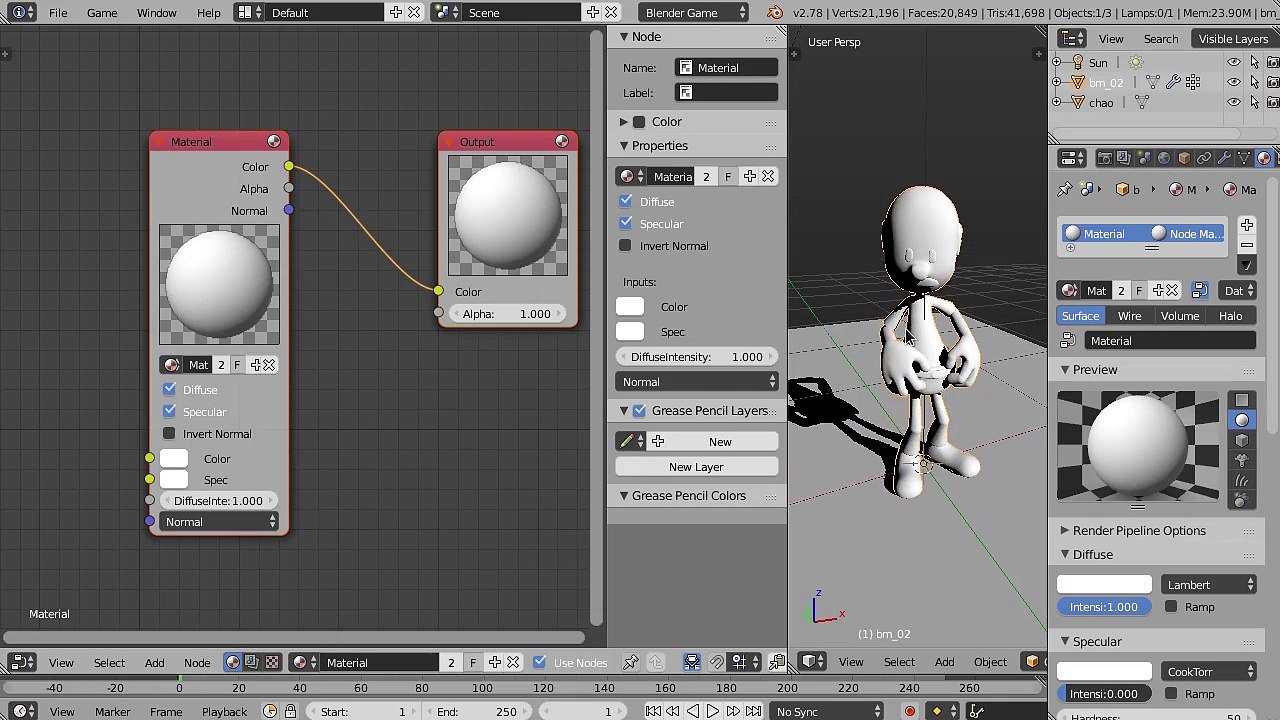The width and height of the screenshot is (1280, 720).
Task: Collapse the Properties panel in node sidebar
Action: tap(624, 146)
